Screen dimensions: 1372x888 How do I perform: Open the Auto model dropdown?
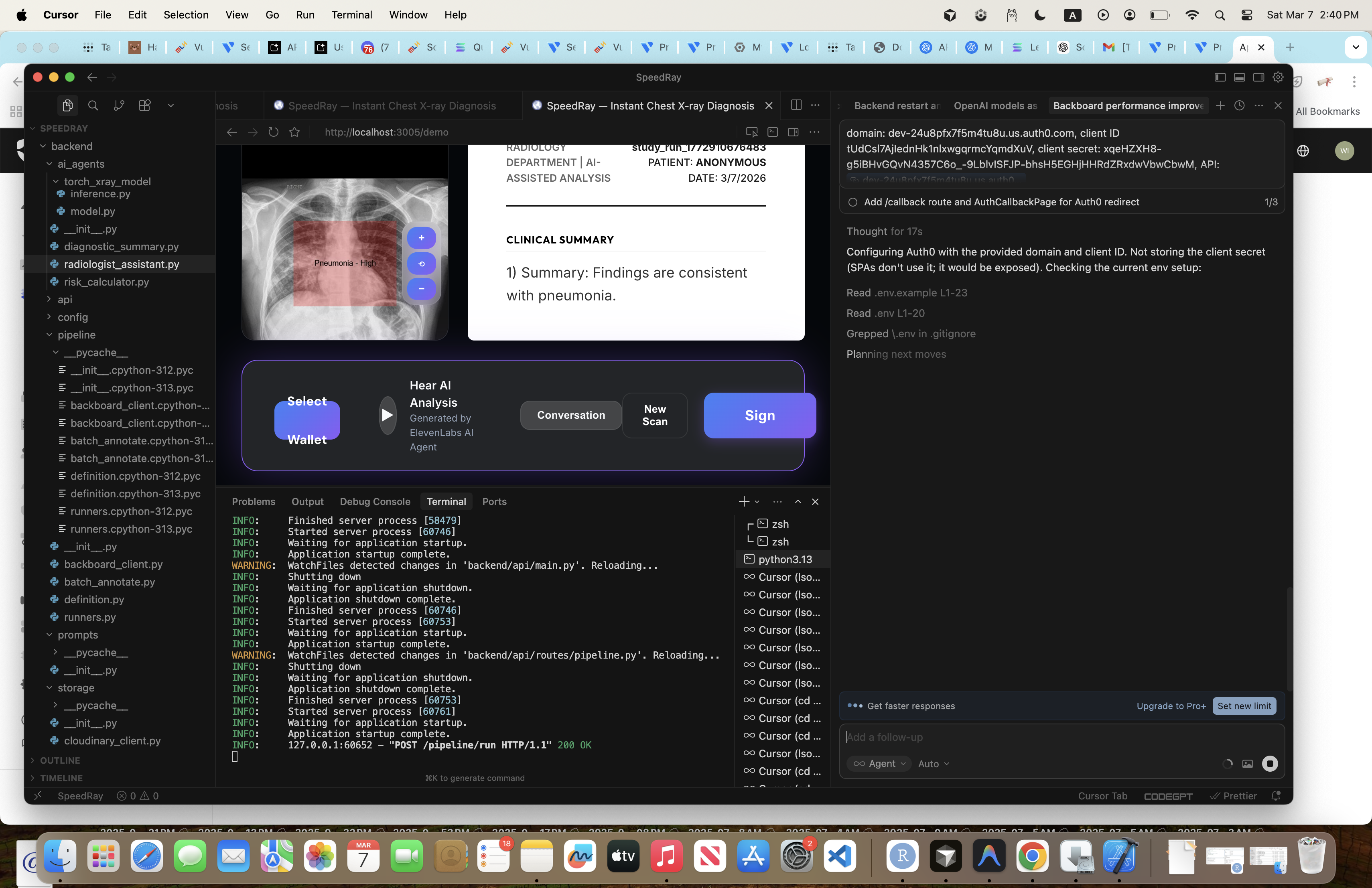(x=933, y=764)
